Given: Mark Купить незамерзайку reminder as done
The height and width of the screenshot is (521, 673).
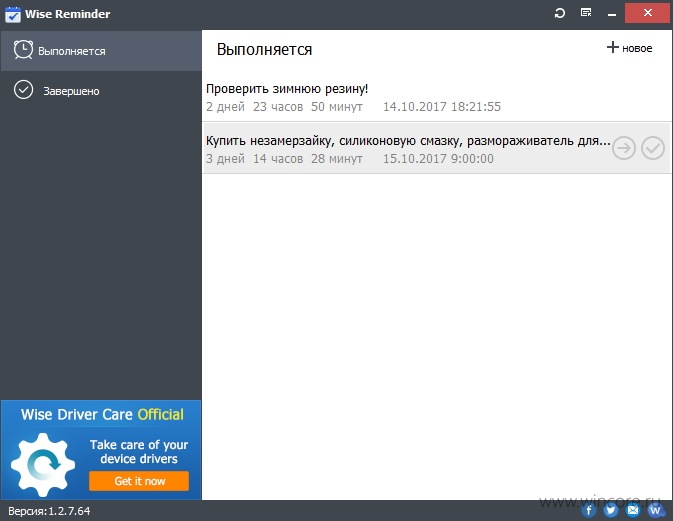Looking at the screenshot, I should [653, 148].
